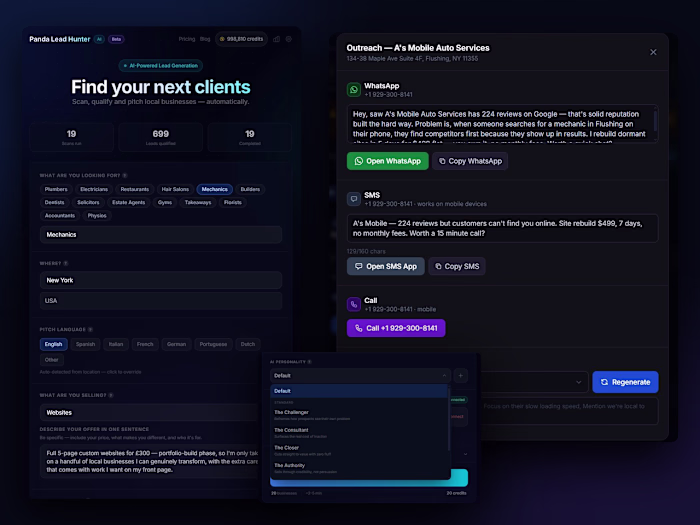The height and width of the screenshot is (525, 700).
Task: Select The Challenger personality option
Action: 359,415
